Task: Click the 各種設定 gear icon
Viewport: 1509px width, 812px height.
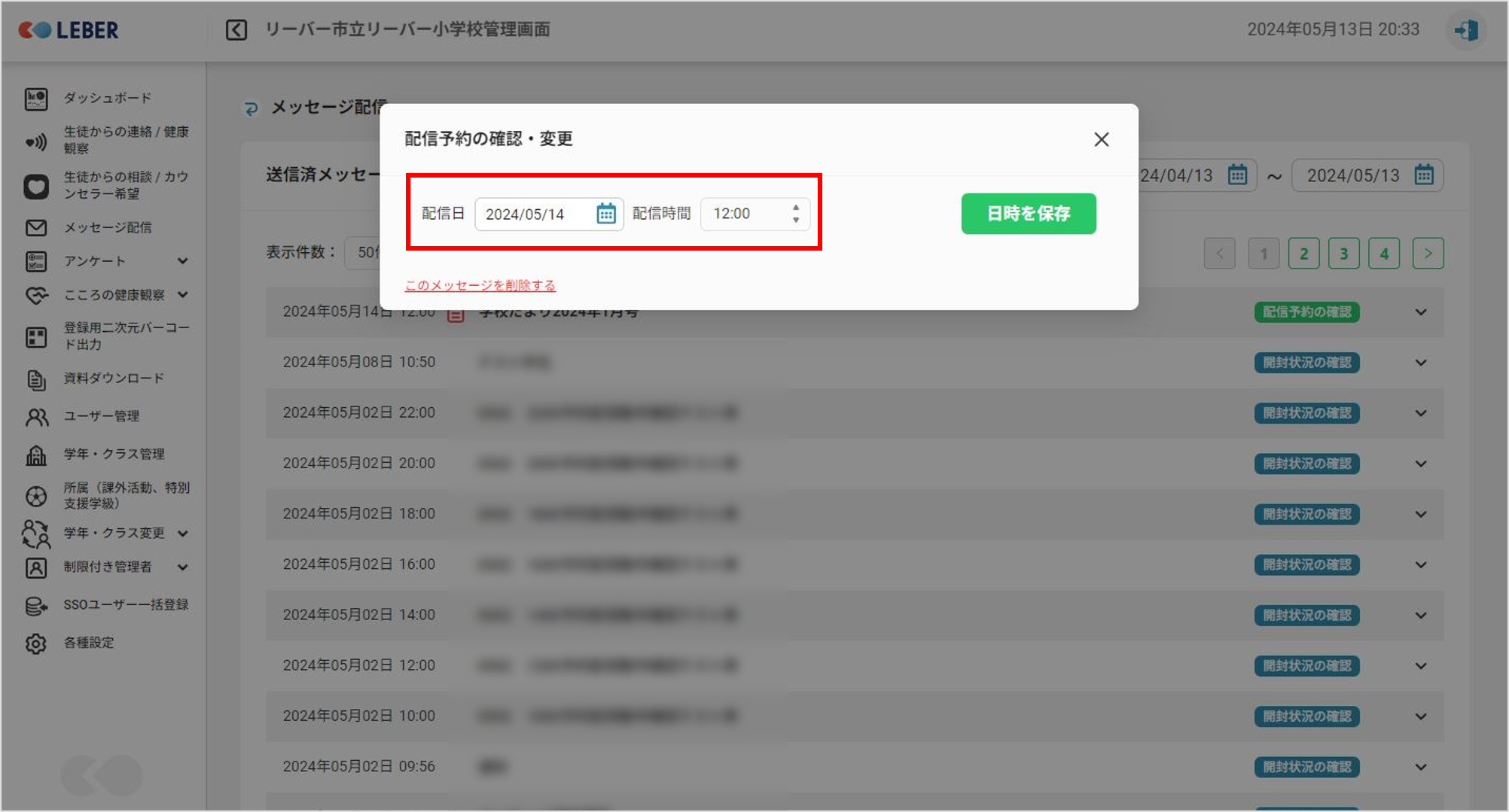Action: click(x=35, y=643)
